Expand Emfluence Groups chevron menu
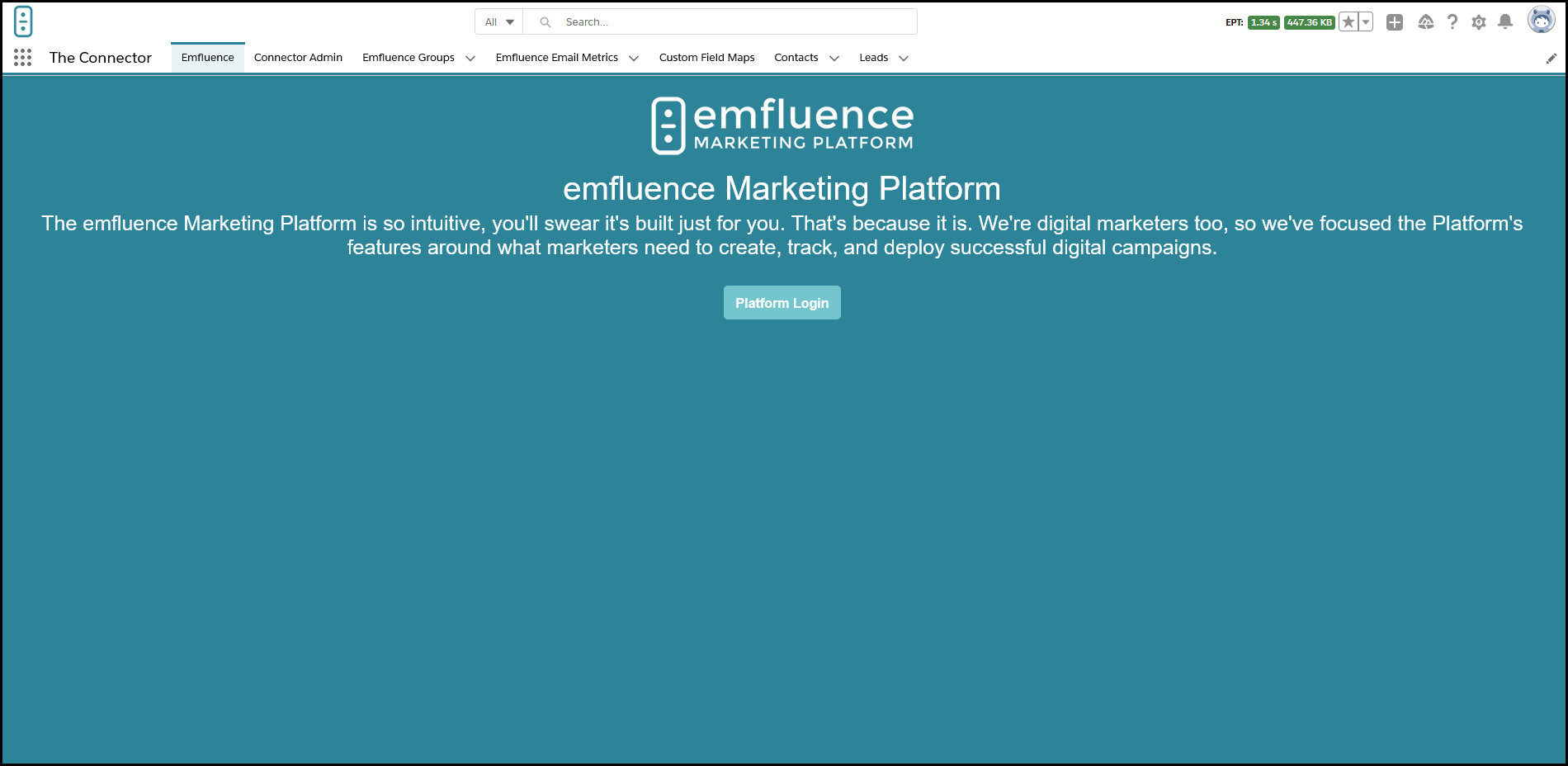1568x766 pixels. pyautogui.click(x=470, y=59)
